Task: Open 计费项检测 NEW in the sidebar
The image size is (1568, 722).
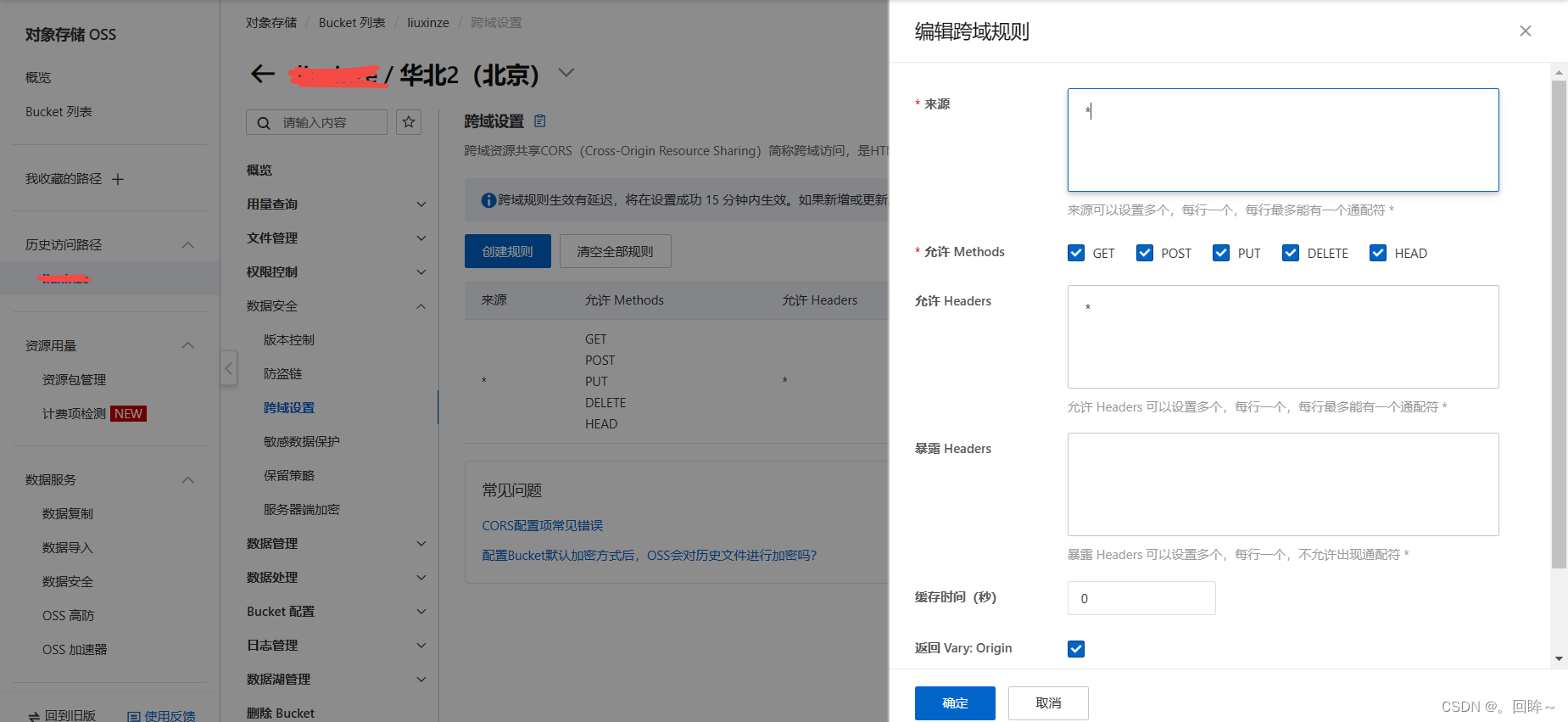Action: 94,413
